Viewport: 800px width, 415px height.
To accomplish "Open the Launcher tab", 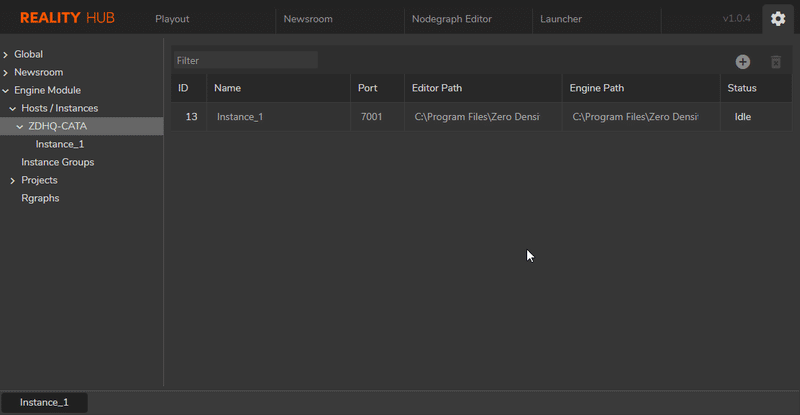I will tap(561, 19).
